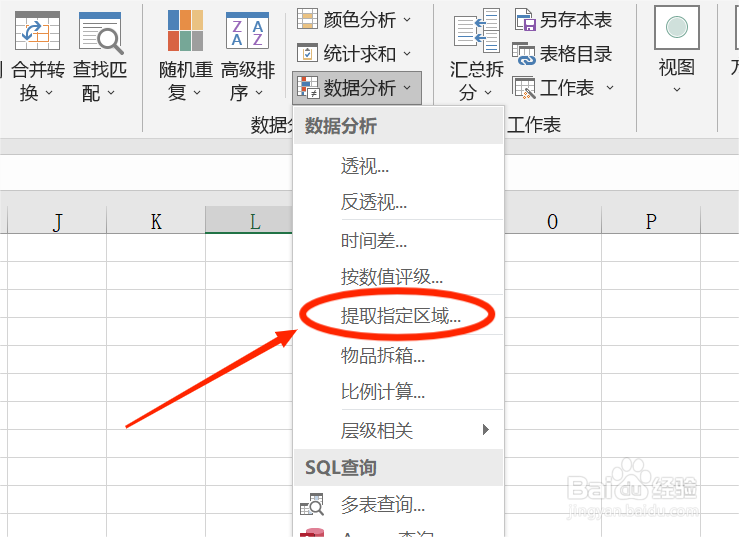Open the 颜色分析 dropdown chevron
This screenshot has height=537, width=739.
click(x=407, y=20)
